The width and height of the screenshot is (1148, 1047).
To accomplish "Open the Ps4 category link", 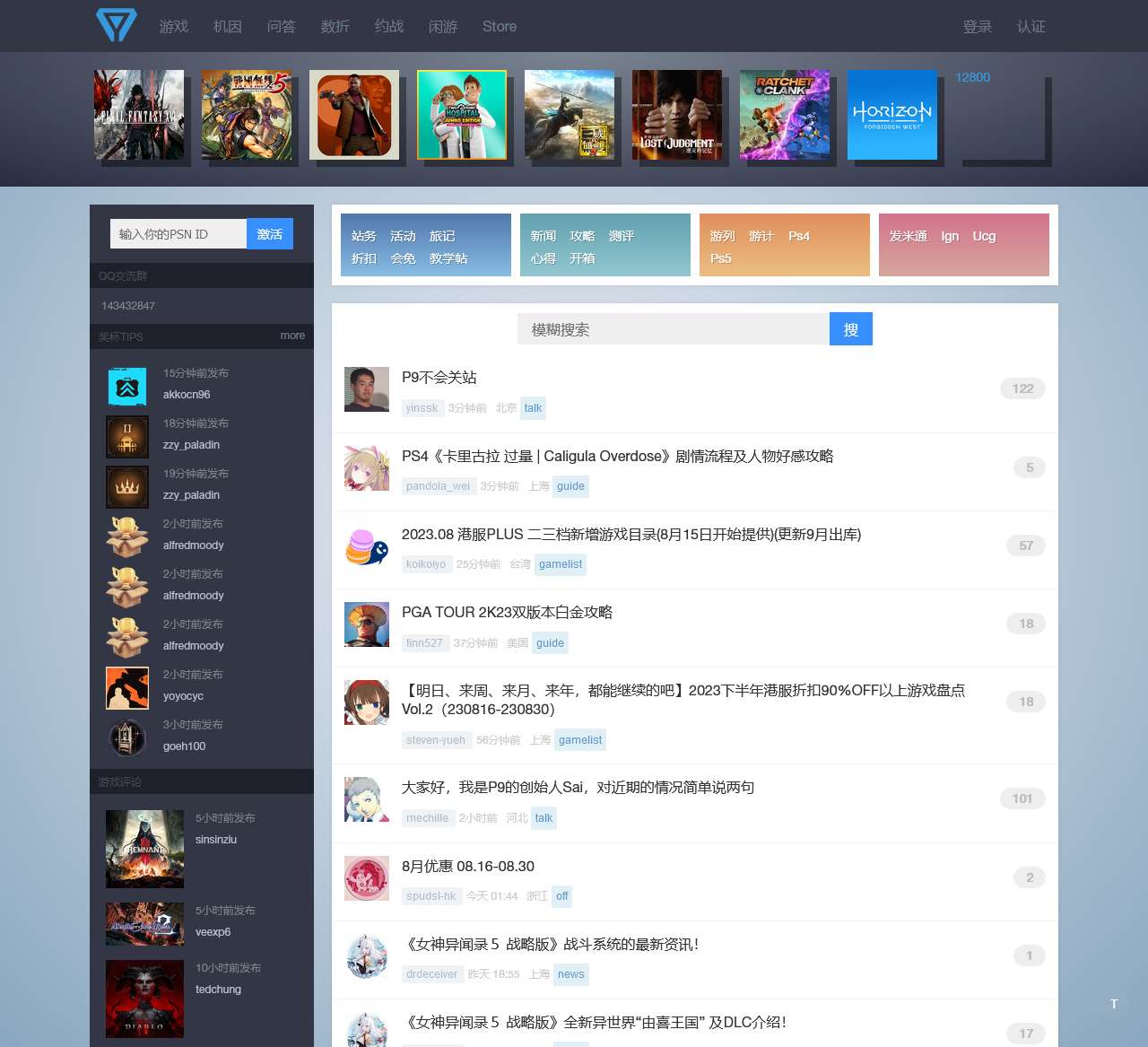I will 799,236.
